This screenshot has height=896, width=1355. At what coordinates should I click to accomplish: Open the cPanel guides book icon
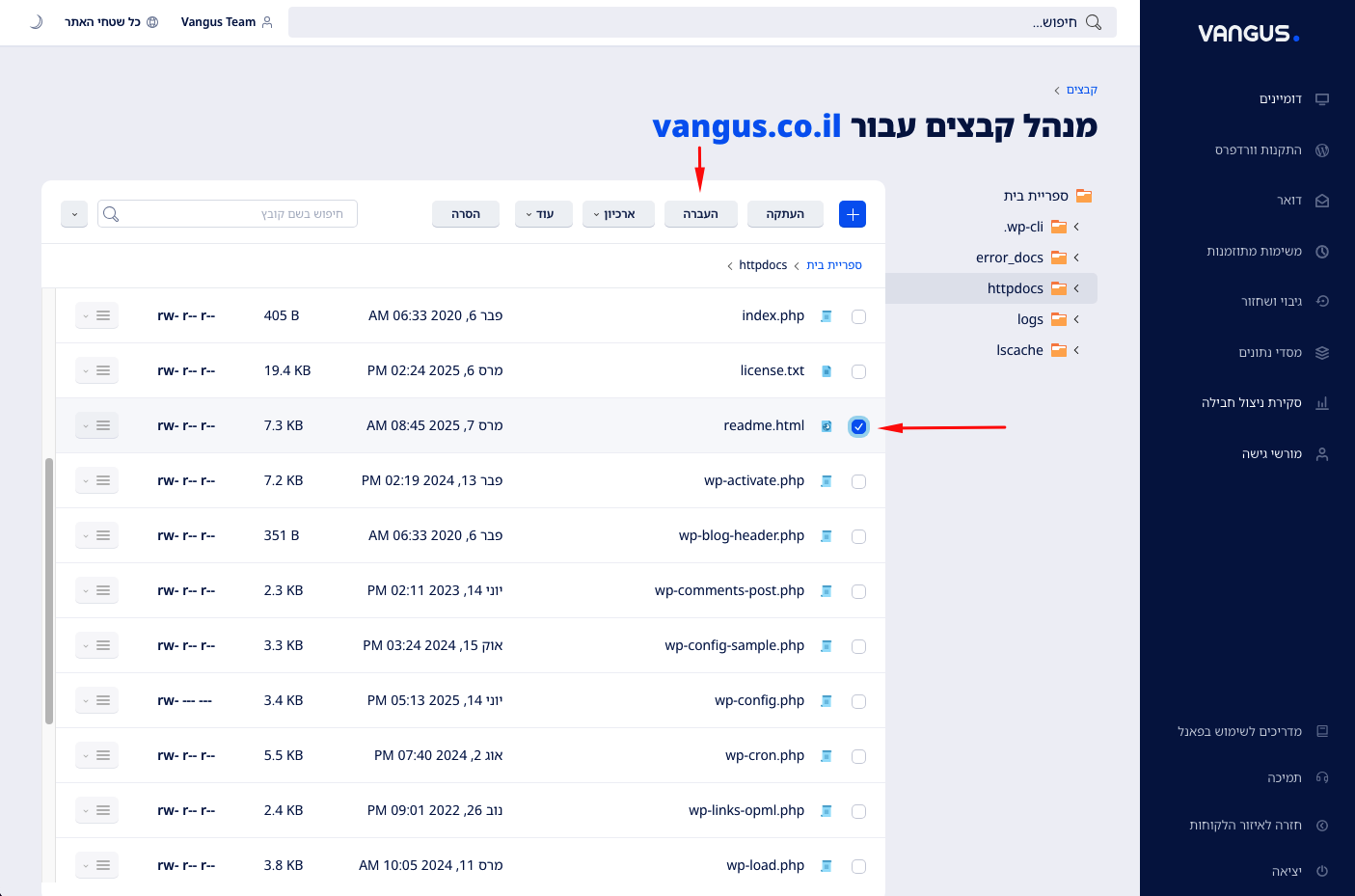pyautogui.click(x=1322, y=731)
